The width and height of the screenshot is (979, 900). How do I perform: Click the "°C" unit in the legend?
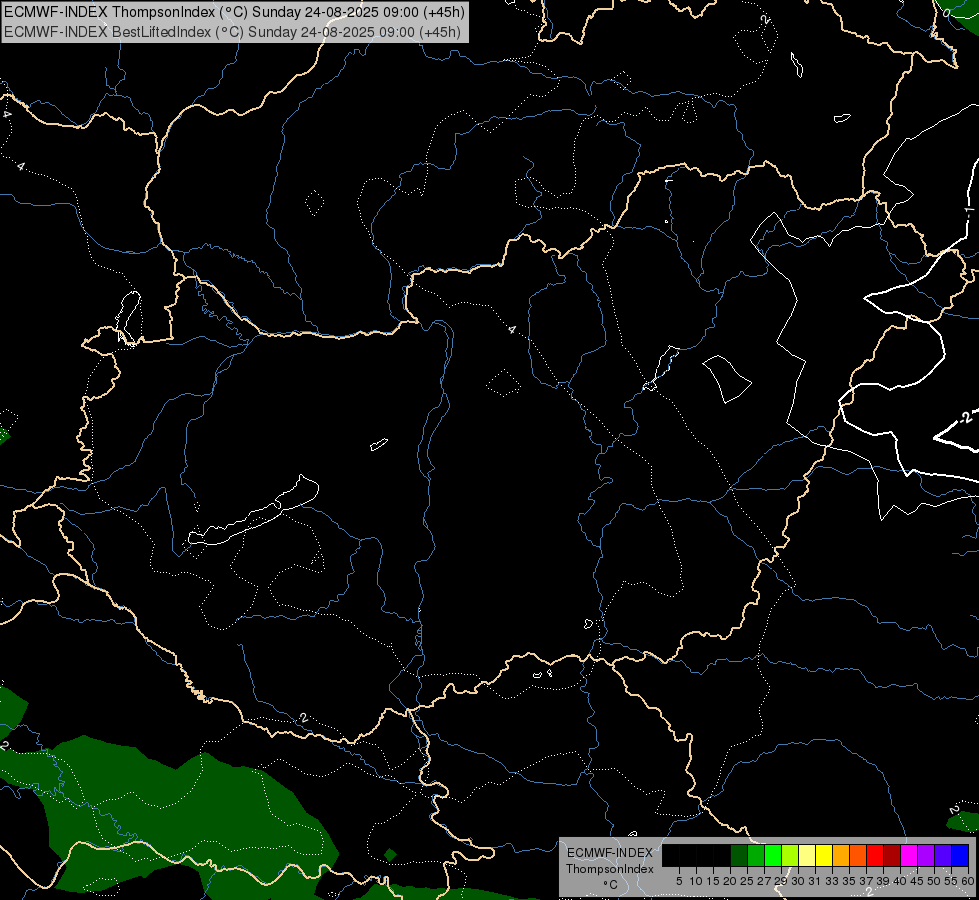(610, 885)
